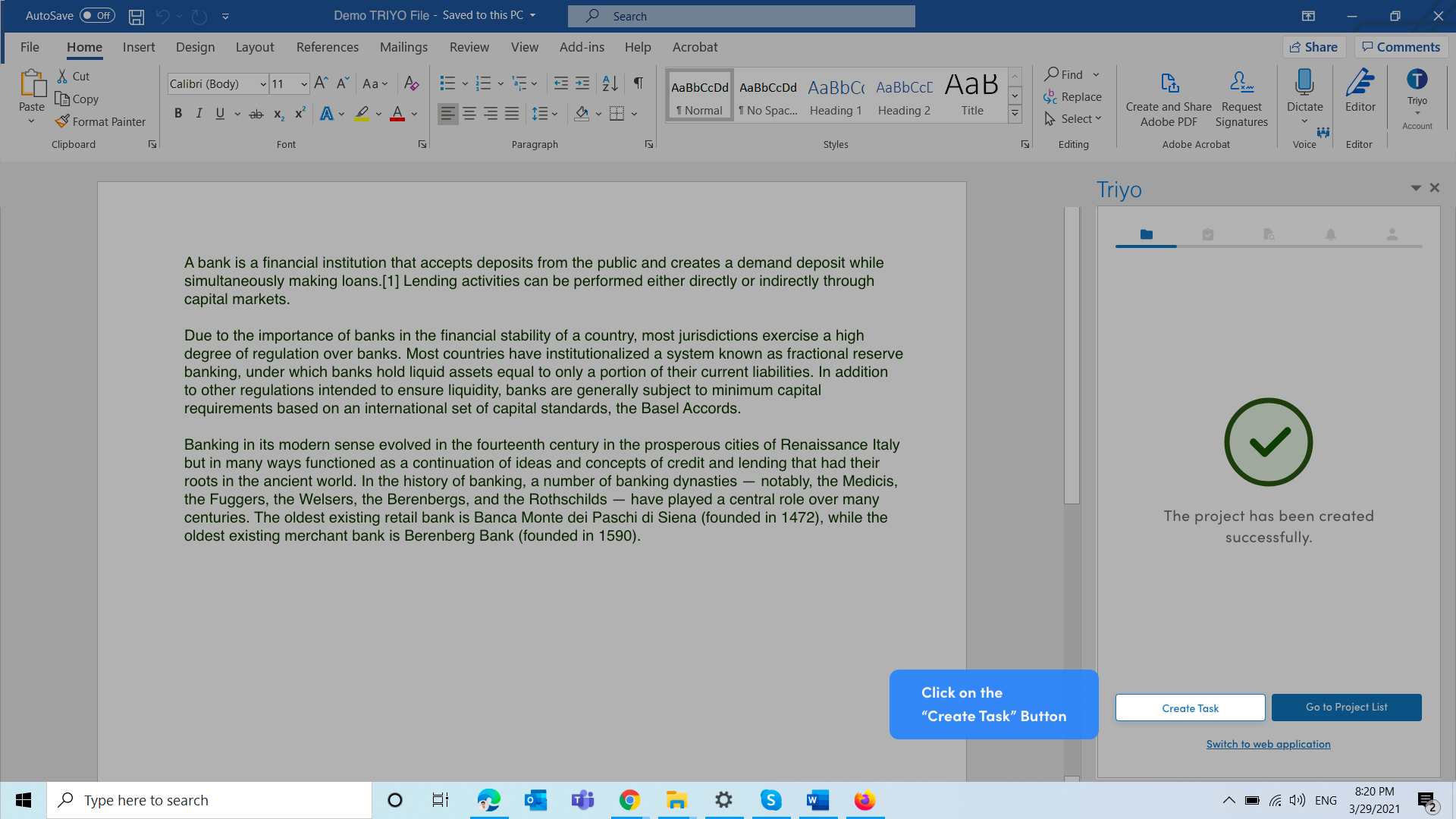Open the Triyo user profile tab
The height and width of the screenshot is (819, 1456).
(x=1392, y=235)
